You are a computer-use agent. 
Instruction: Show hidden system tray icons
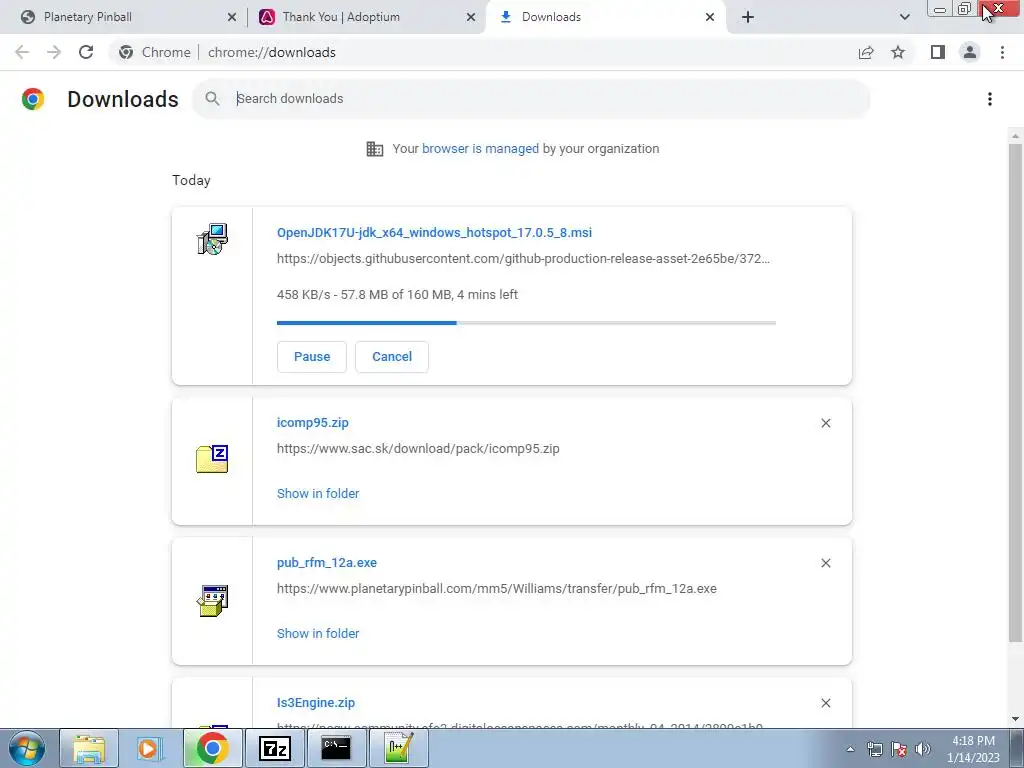(850, 749)
